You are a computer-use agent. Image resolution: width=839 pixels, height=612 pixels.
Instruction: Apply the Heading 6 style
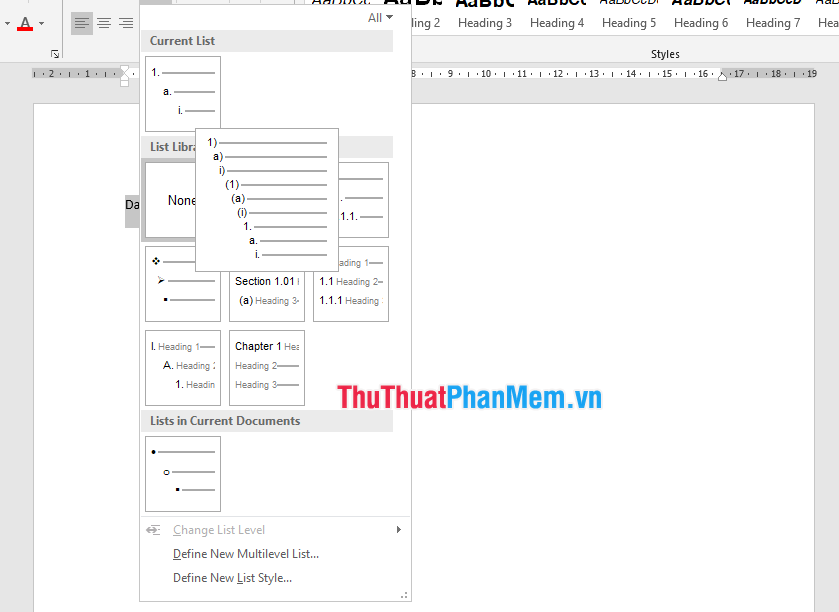point(701,23)
